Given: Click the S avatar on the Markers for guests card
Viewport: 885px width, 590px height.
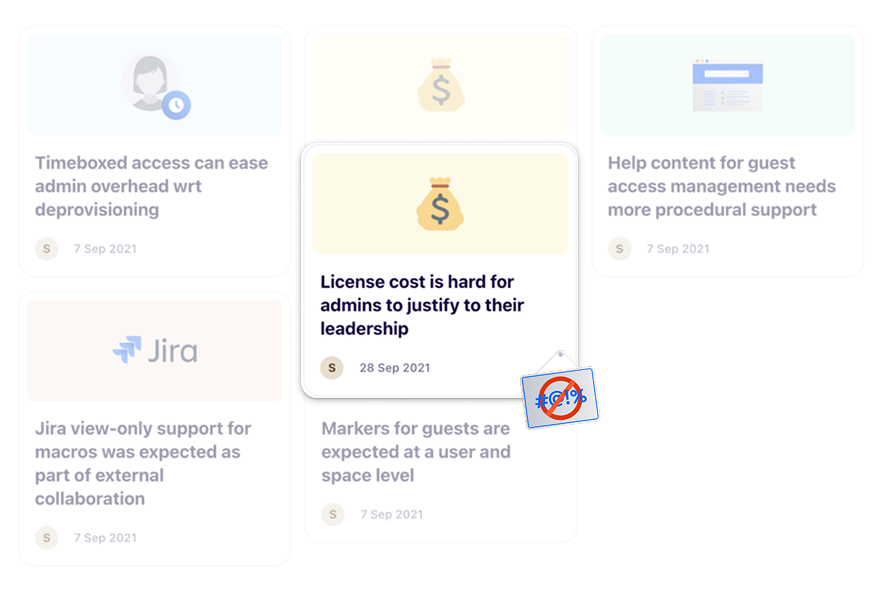Looking at the screenshot, I should [333, 514].
